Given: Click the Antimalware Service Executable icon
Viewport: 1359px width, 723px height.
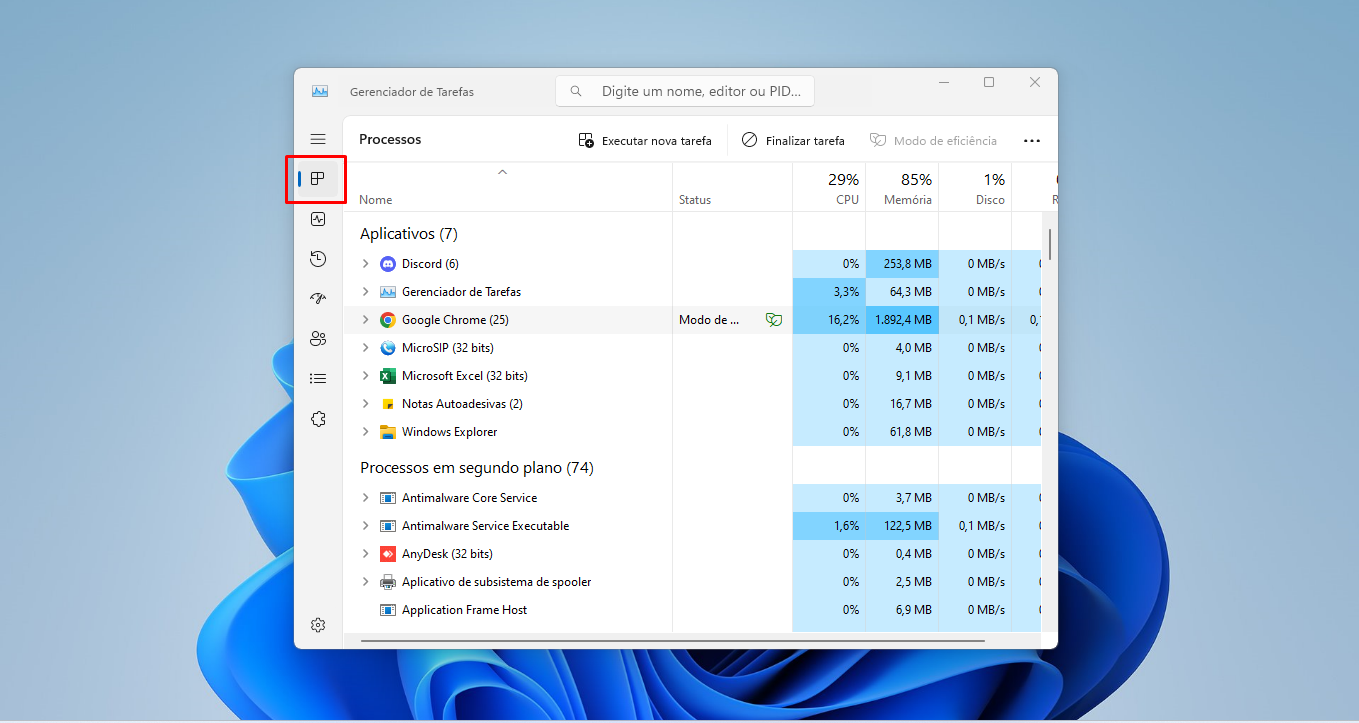Looking at the screenshot, I should (x=388, y=526).
